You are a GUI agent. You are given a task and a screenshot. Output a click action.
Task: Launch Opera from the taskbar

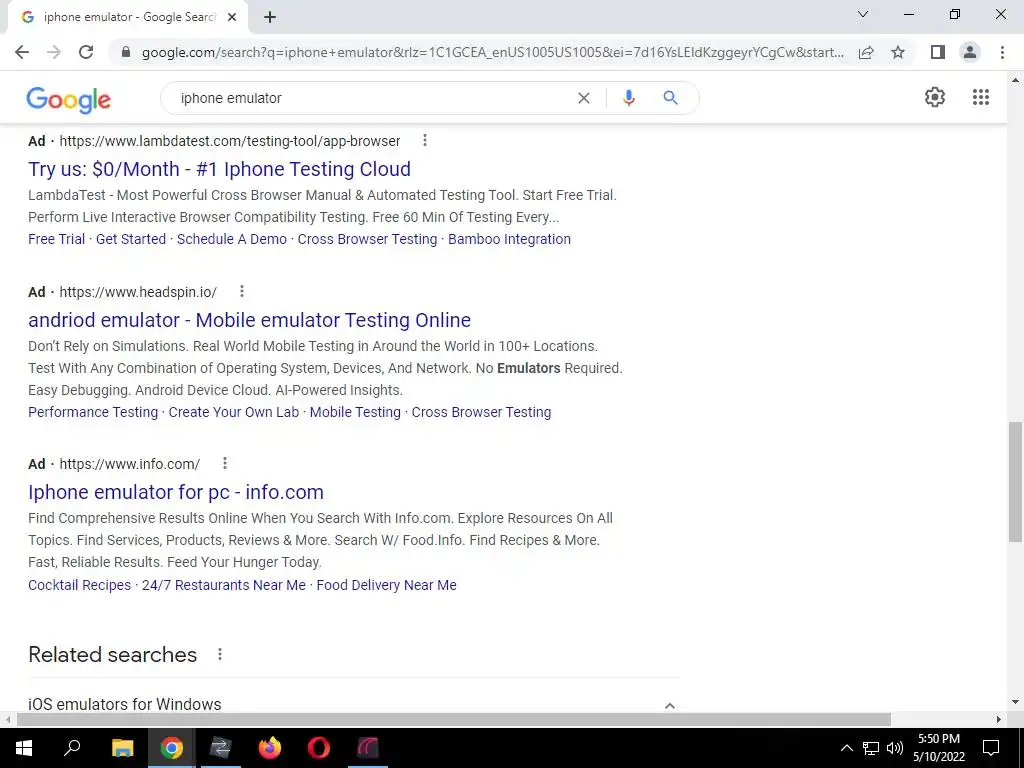coord(318,748)
